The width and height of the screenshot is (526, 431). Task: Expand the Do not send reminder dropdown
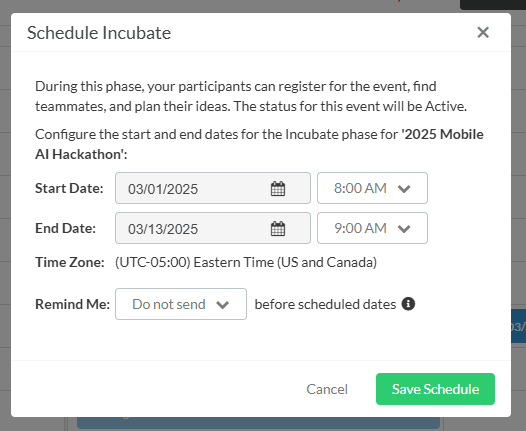[181, 304]
